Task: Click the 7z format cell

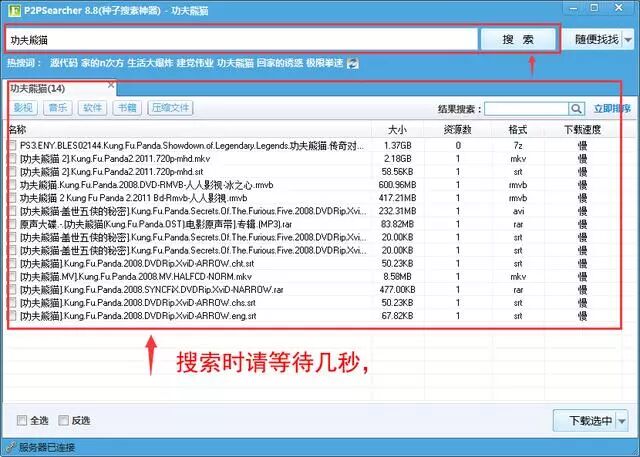Action: (x=518, y=145)
